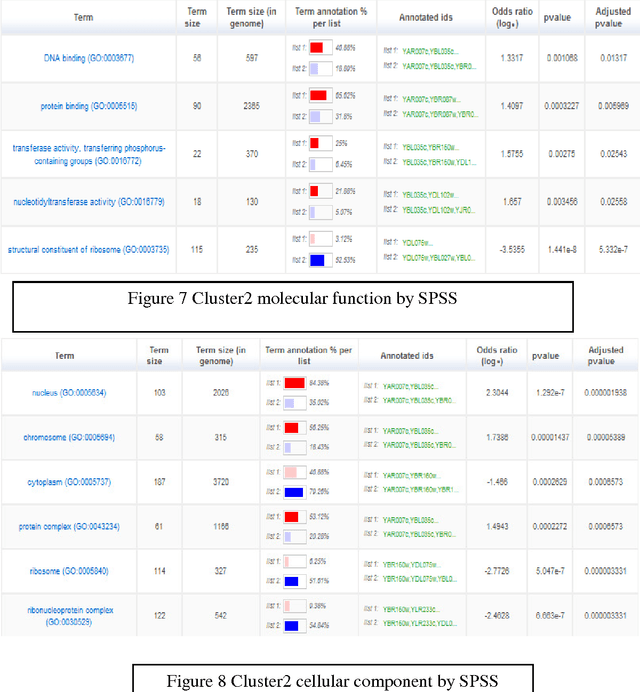Select blue list 2 bar in cytoplasm row
The width and height of the screenshot is (640, 692).
[x=293, y=491]
